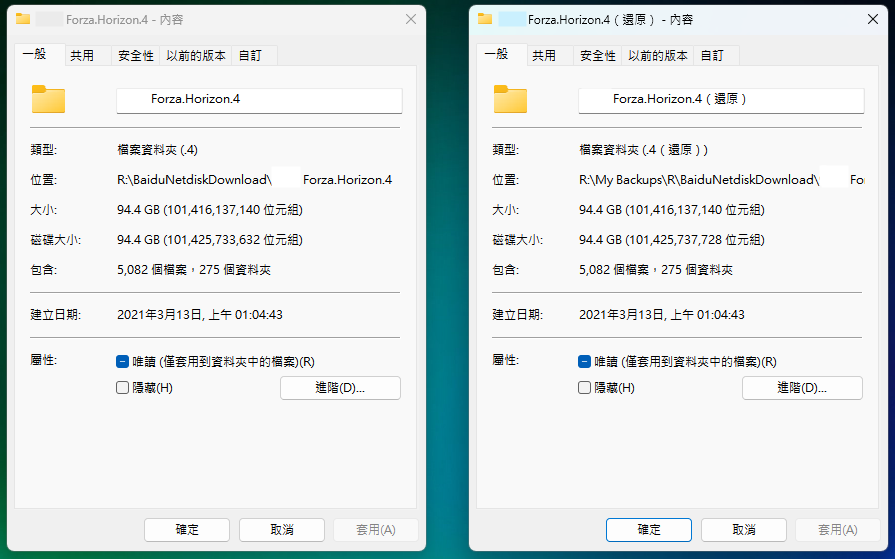The height and width of the screenshot is (559, 895).
Task: Select 以前的版本 tab in right dialog
Action: (658, 56)
